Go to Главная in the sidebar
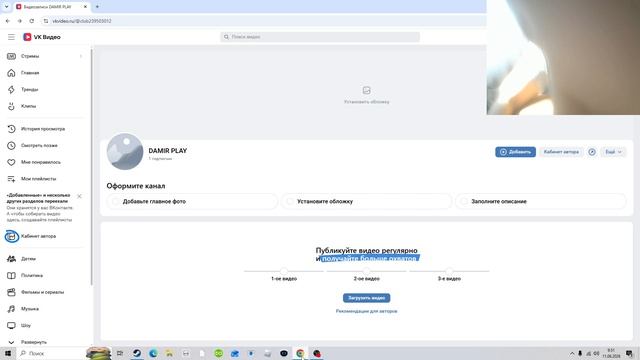This screenshot has height=360, width=640. point(30,73)
